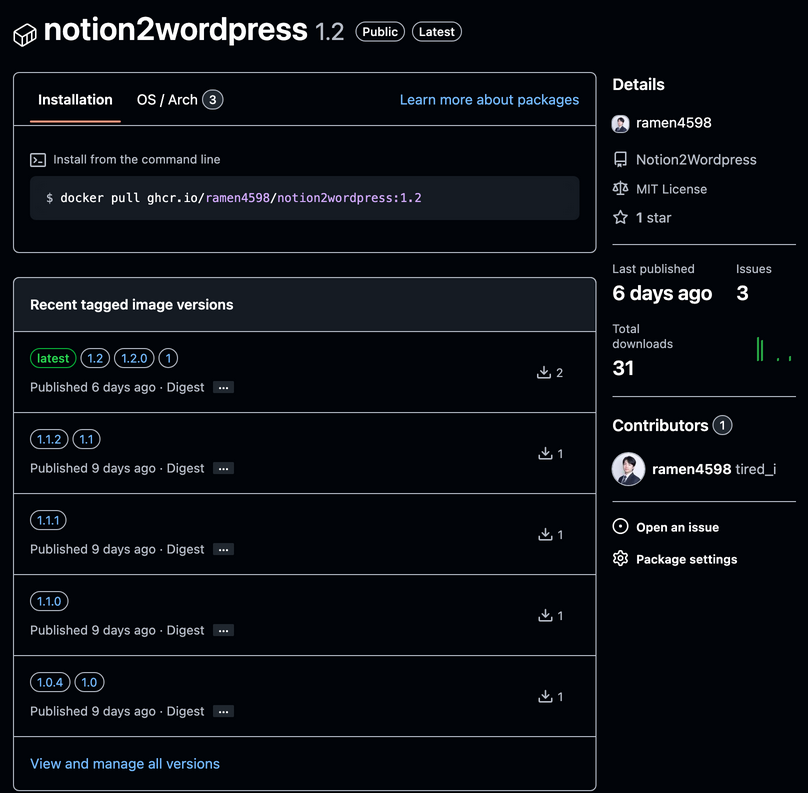
Task: Click the Recent tagged image versions heading
Action: point(131,305)
